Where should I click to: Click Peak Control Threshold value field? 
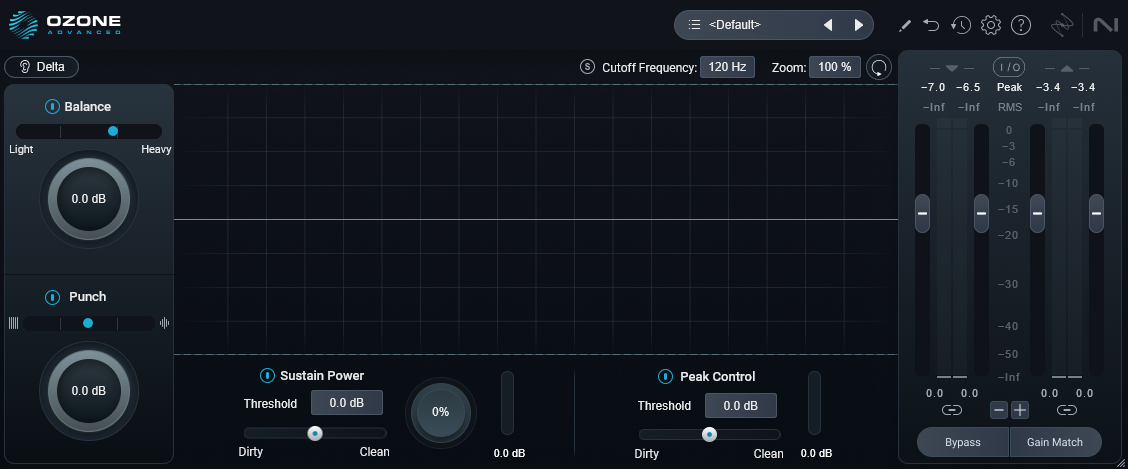[740, 406]
